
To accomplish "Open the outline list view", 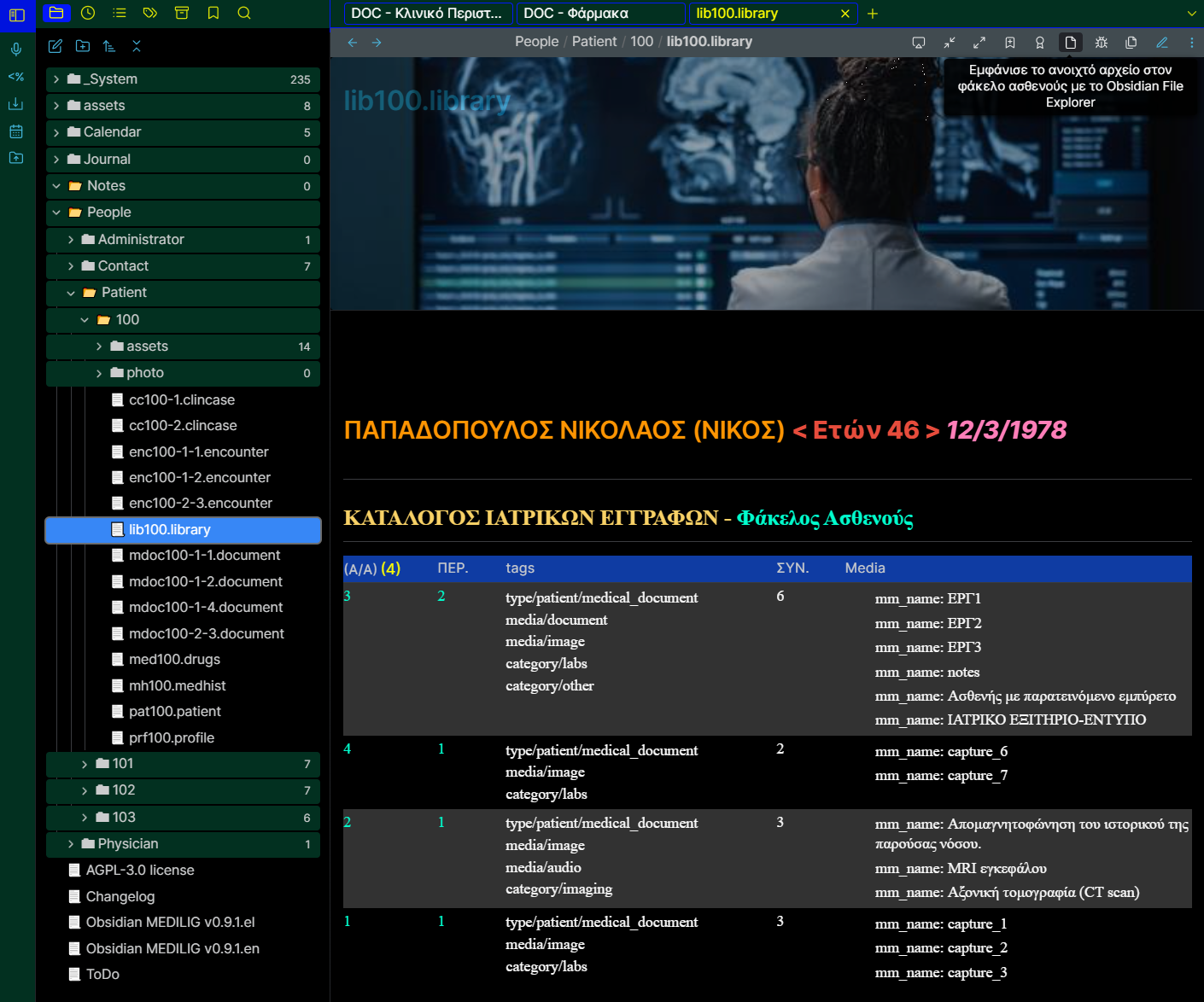I will pos(120,13).
